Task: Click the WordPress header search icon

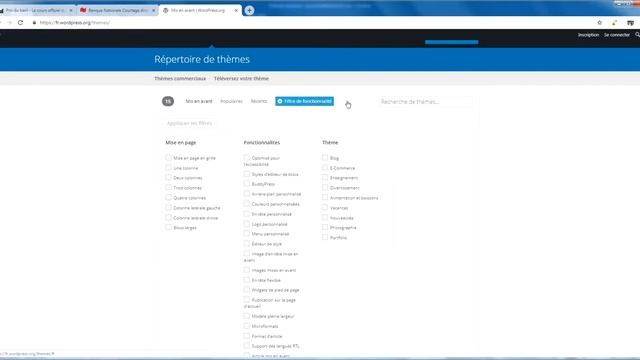Action: [x=637, y=35]
